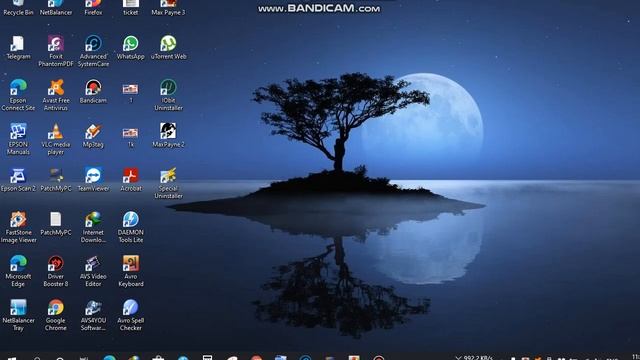Select the uTorrent Web icon
Viewport: 640px width, 360px height.
168,44
